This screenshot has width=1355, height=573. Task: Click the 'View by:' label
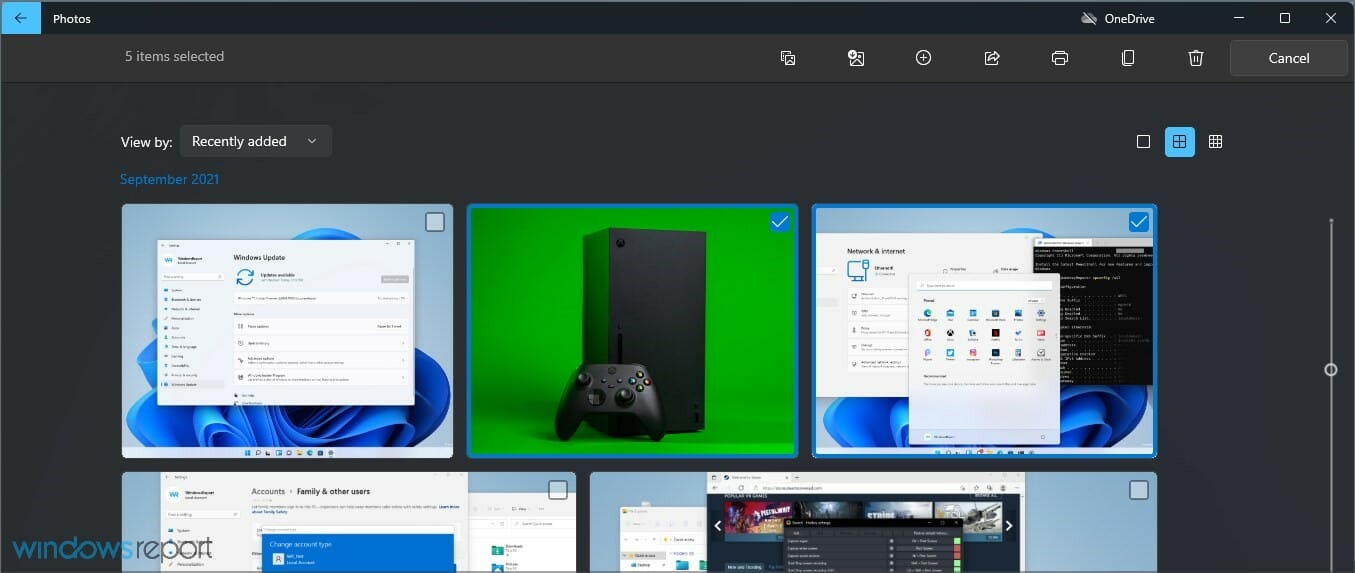(147, 142)
